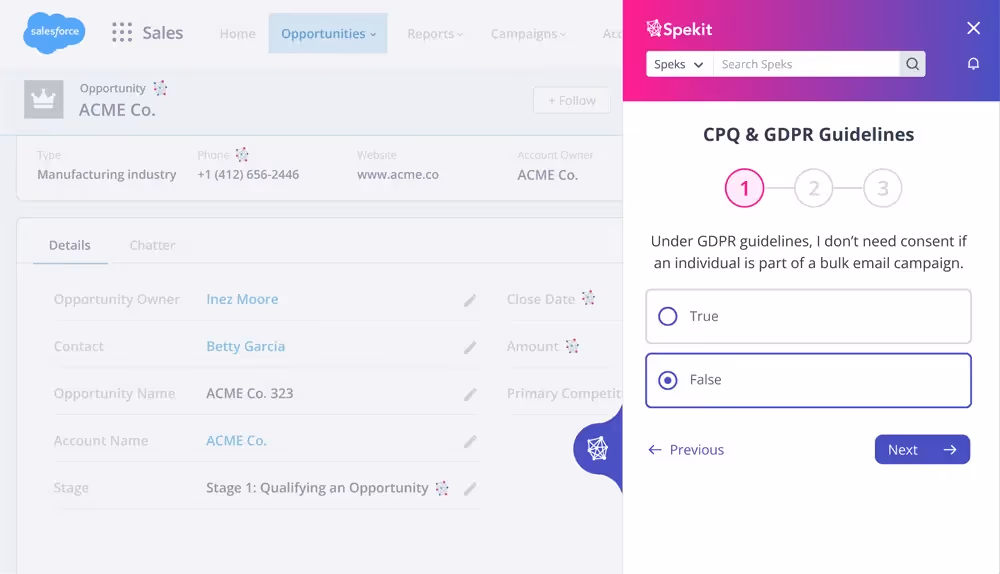Expand the Reports menu
The image size is (1000, 574).
435,33
